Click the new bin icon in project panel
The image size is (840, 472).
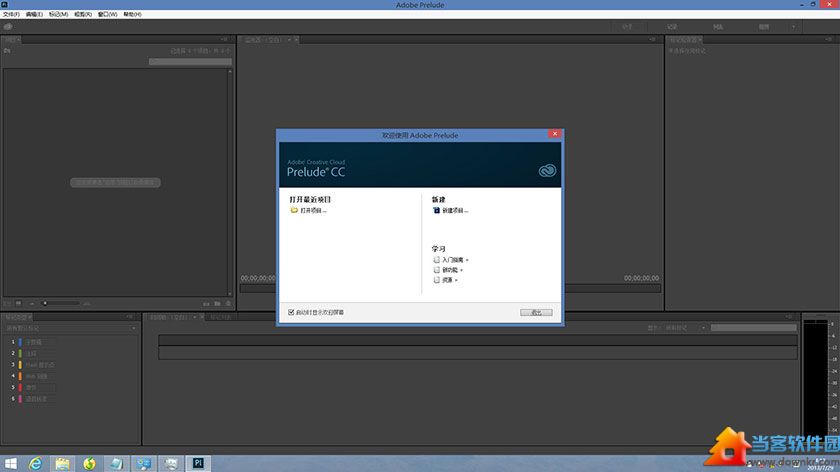217,304
